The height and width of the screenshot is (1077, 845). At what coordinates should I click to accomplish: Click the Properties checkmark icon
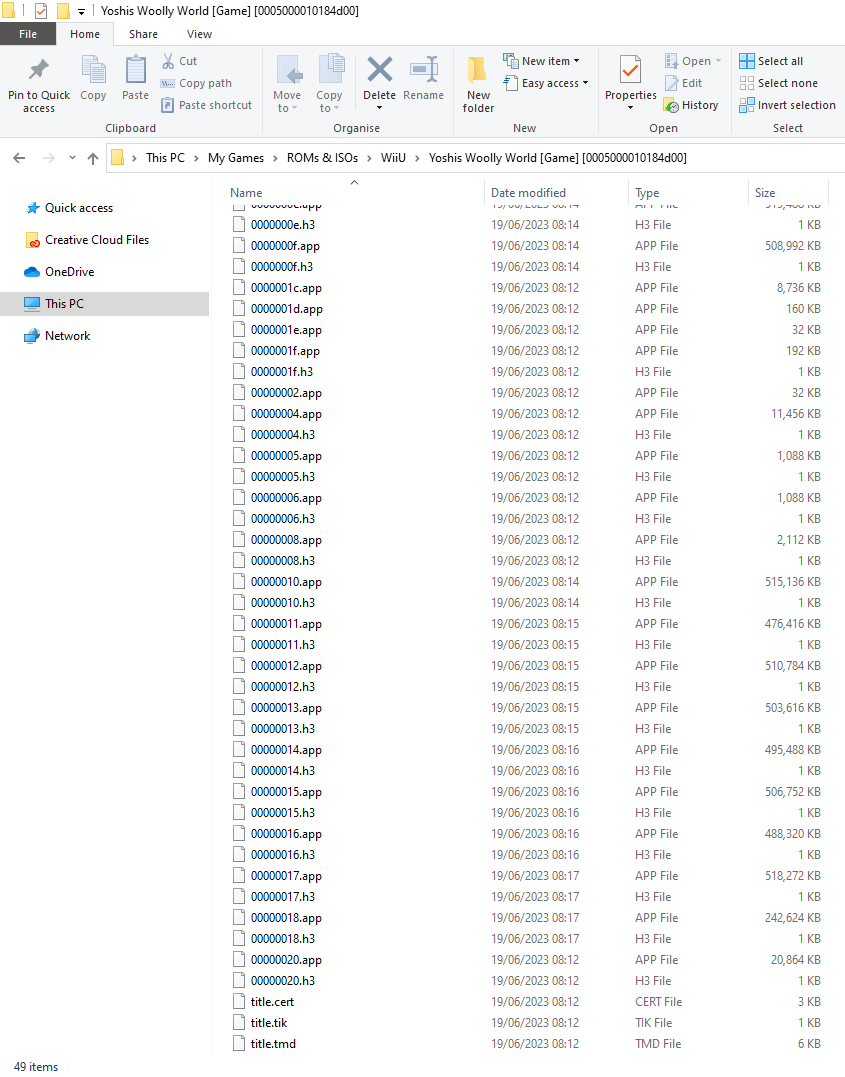point(631,69)
